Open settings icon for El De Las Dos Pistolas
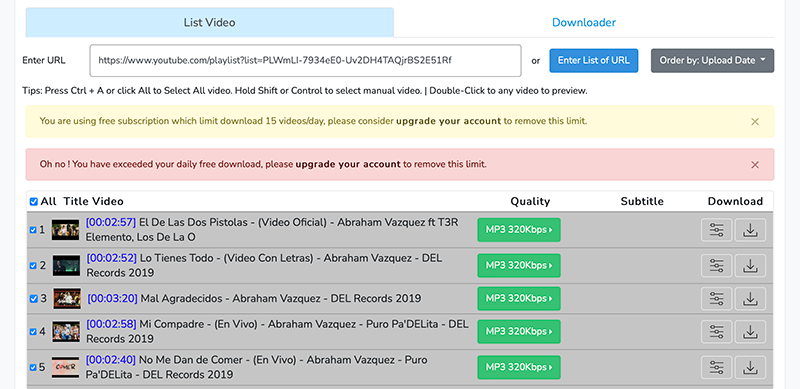The height and width of the screenshot is (389, 800). point(716,230)
